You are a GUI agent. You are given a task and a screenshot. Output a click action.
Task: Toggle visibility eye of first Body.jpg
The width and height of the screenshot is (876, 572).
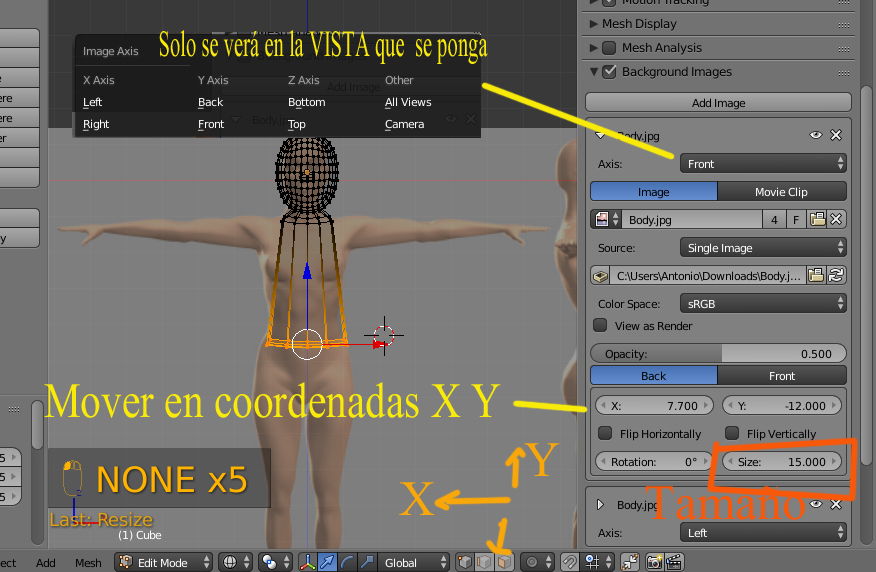coord(816,135)
